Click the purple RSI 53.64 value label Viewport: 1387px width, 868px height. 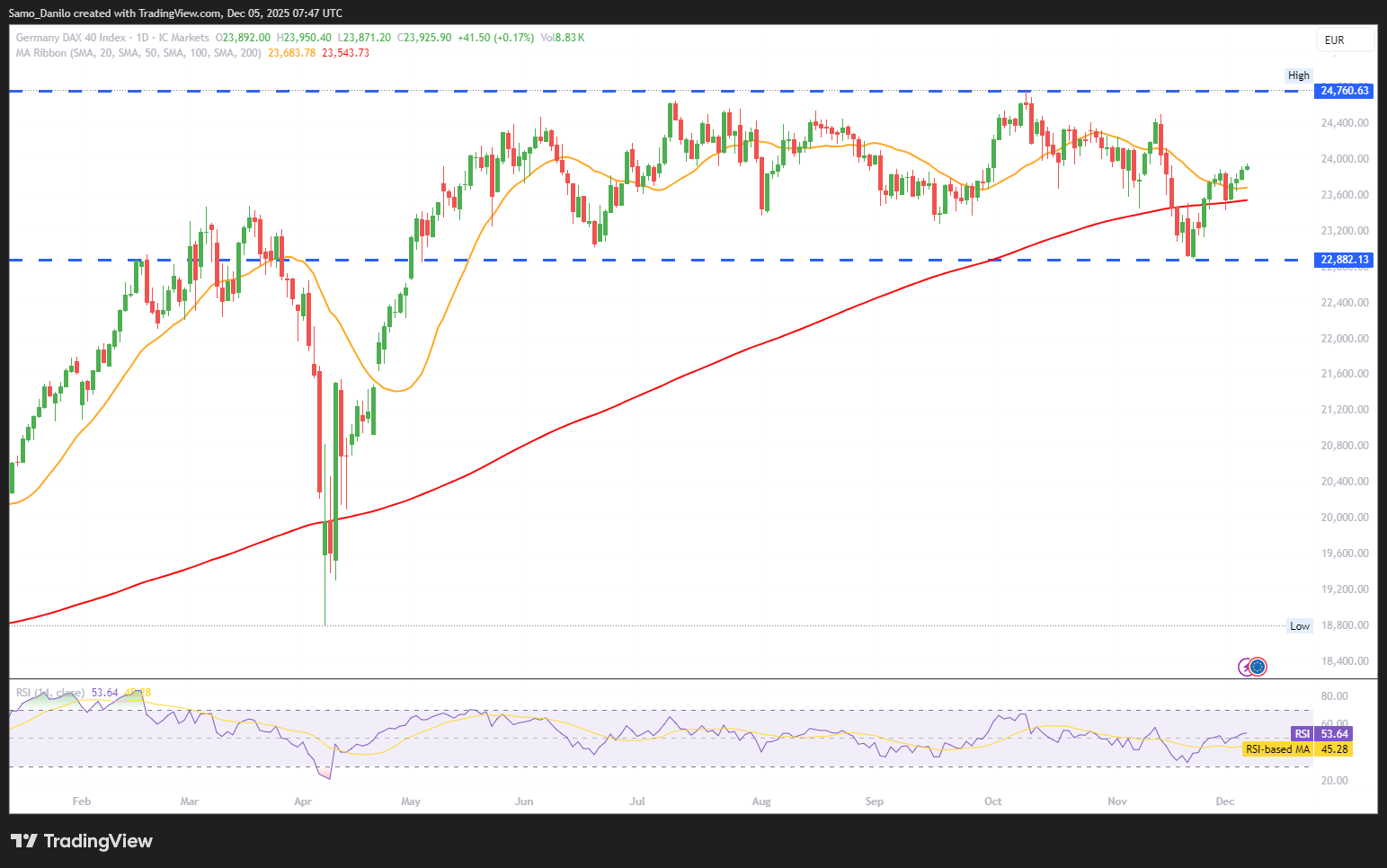click(x=1320, y=734)
